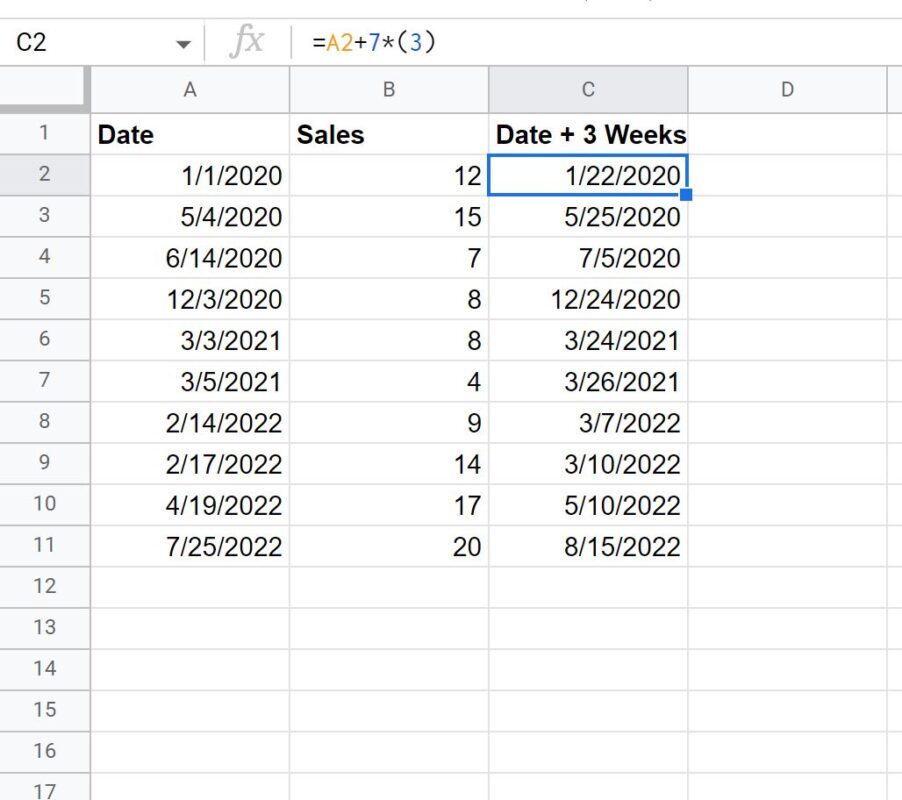Select row 1 header
902x800 pixels.
[44, 133]
